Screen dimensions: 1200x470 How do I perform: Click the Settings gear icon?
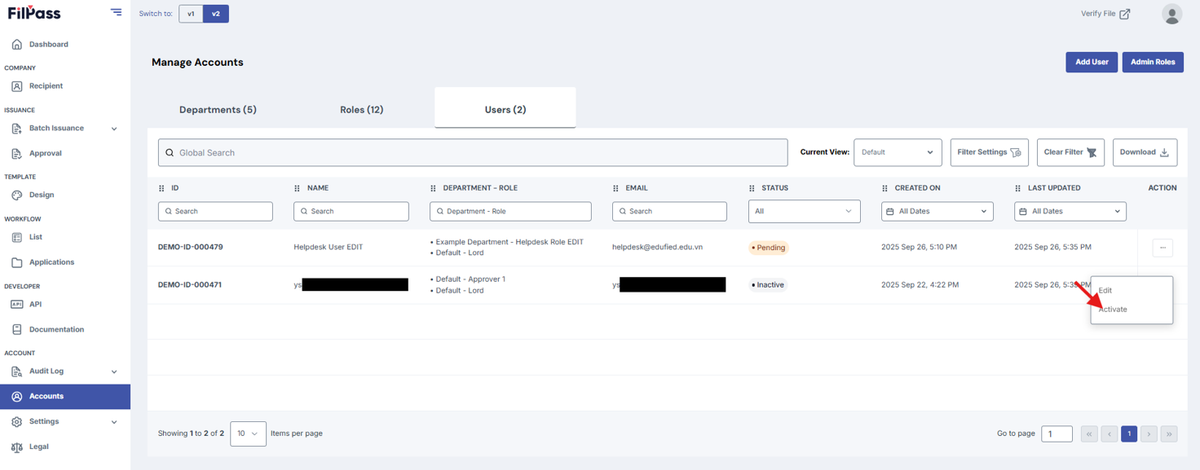tap(17, 421)
